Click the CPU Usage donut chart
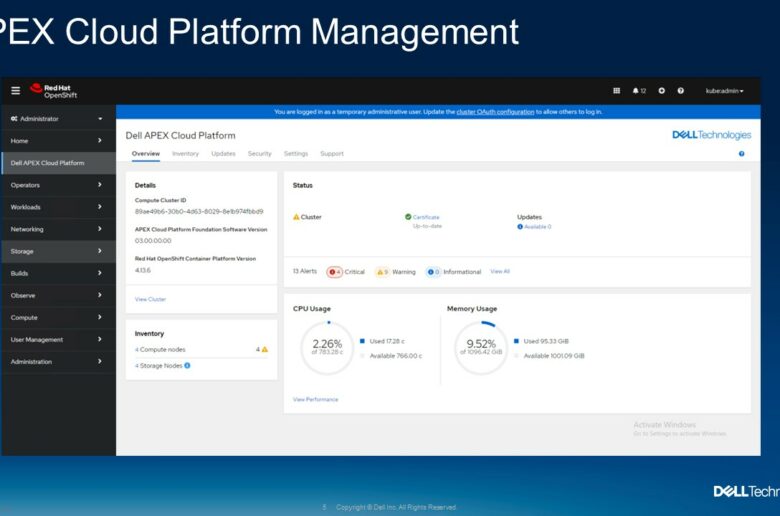The height and width of the screenshot is (516, 780). [327, 347]
